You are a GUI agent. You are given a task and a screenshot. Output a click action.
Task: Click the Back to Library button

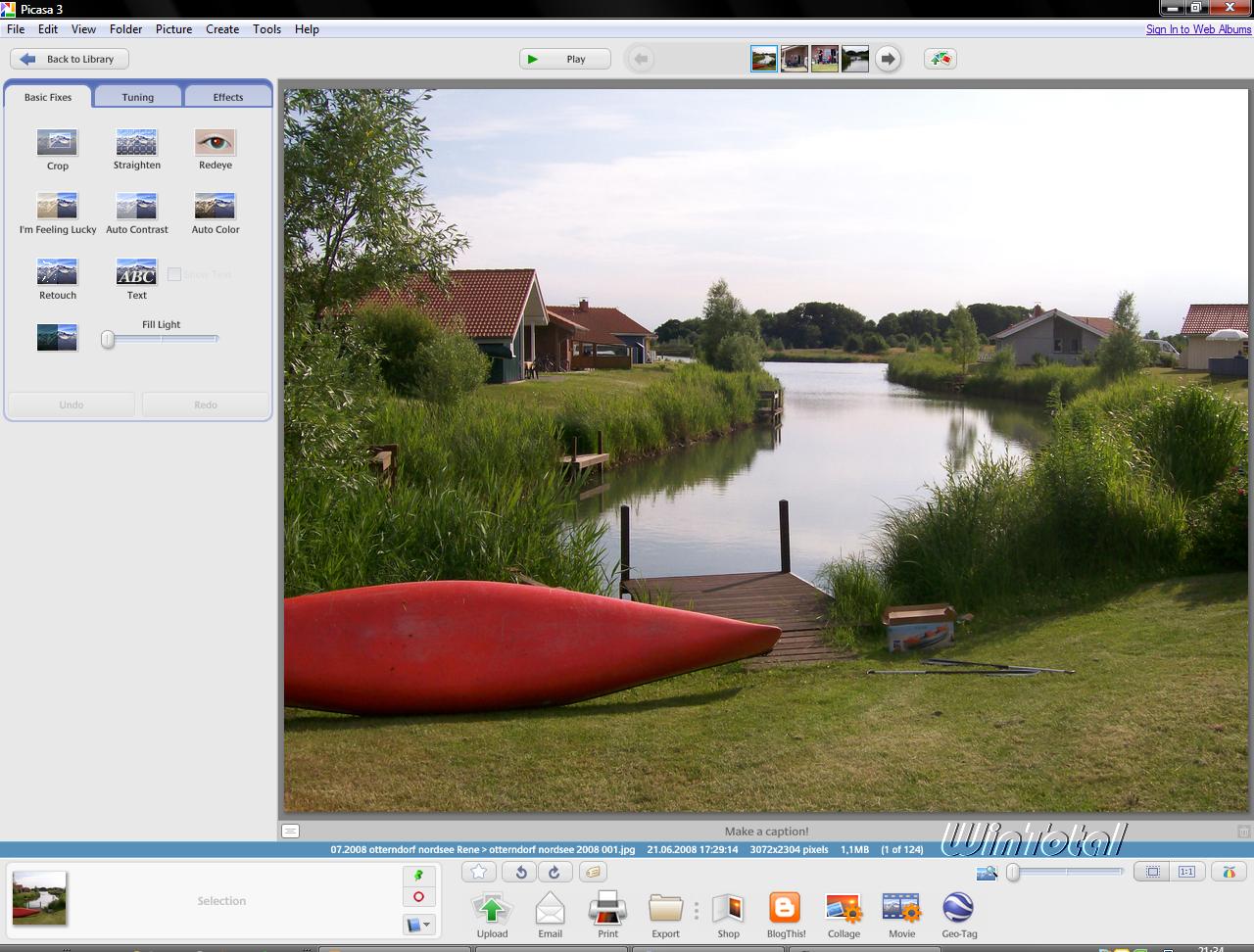[x=70, y=59]
